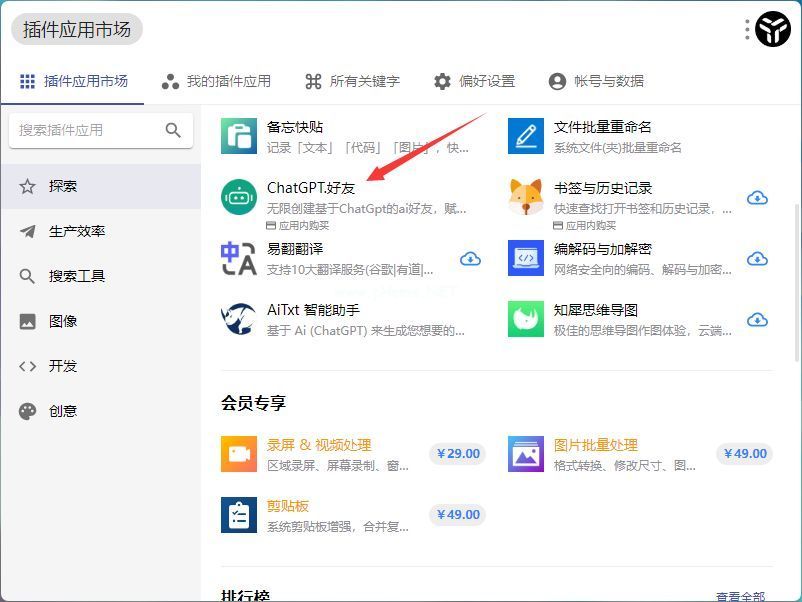802x602 pixels.
Task: Open the three-dot more options menu
Action: coord(747,30)
